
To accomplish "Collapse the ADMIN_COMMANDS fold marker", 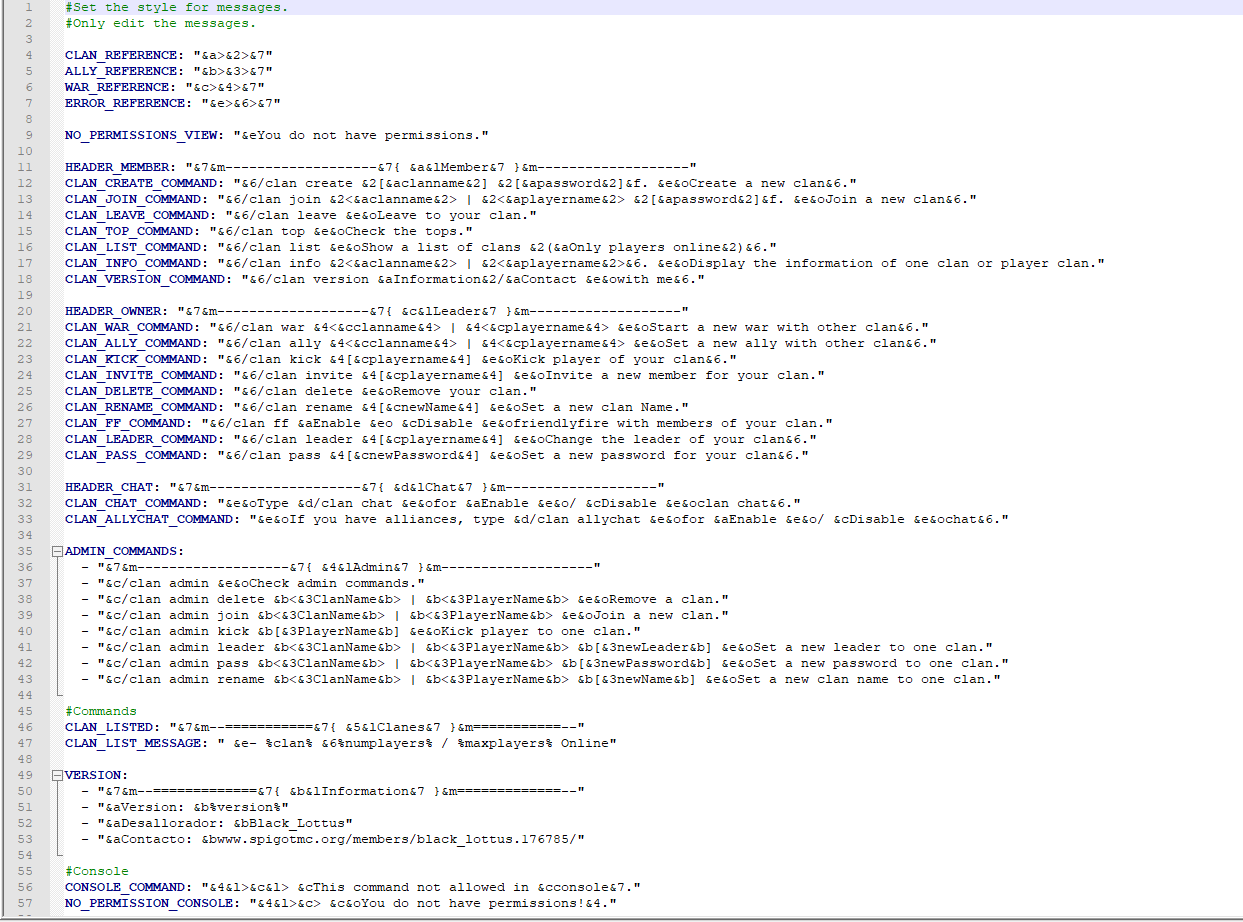I will (58, 551).
